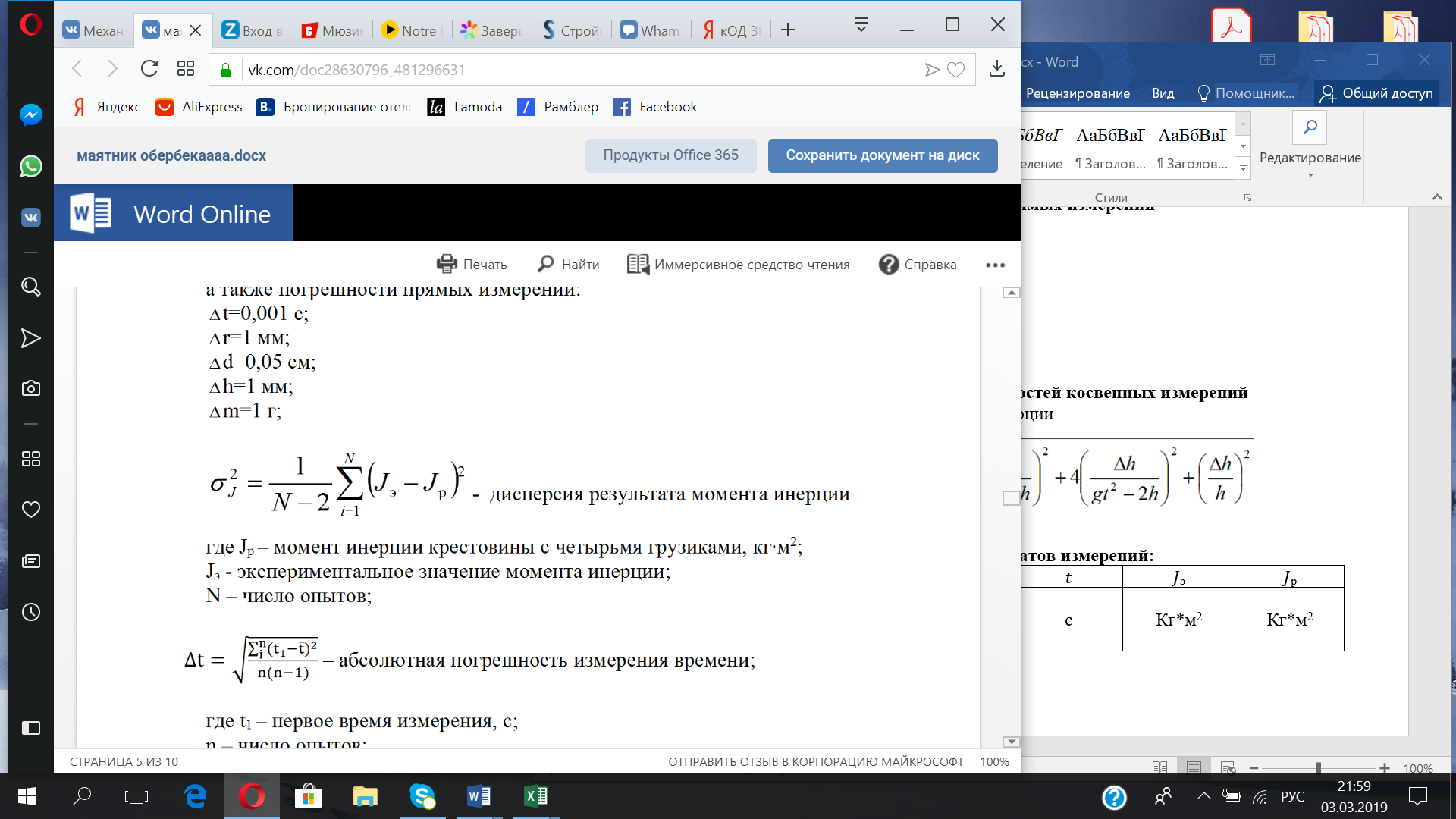Image resolution: width=1456 pixels, height=819 pixels.
Task: Close the active VK document tab
Action: coord(196,30)
